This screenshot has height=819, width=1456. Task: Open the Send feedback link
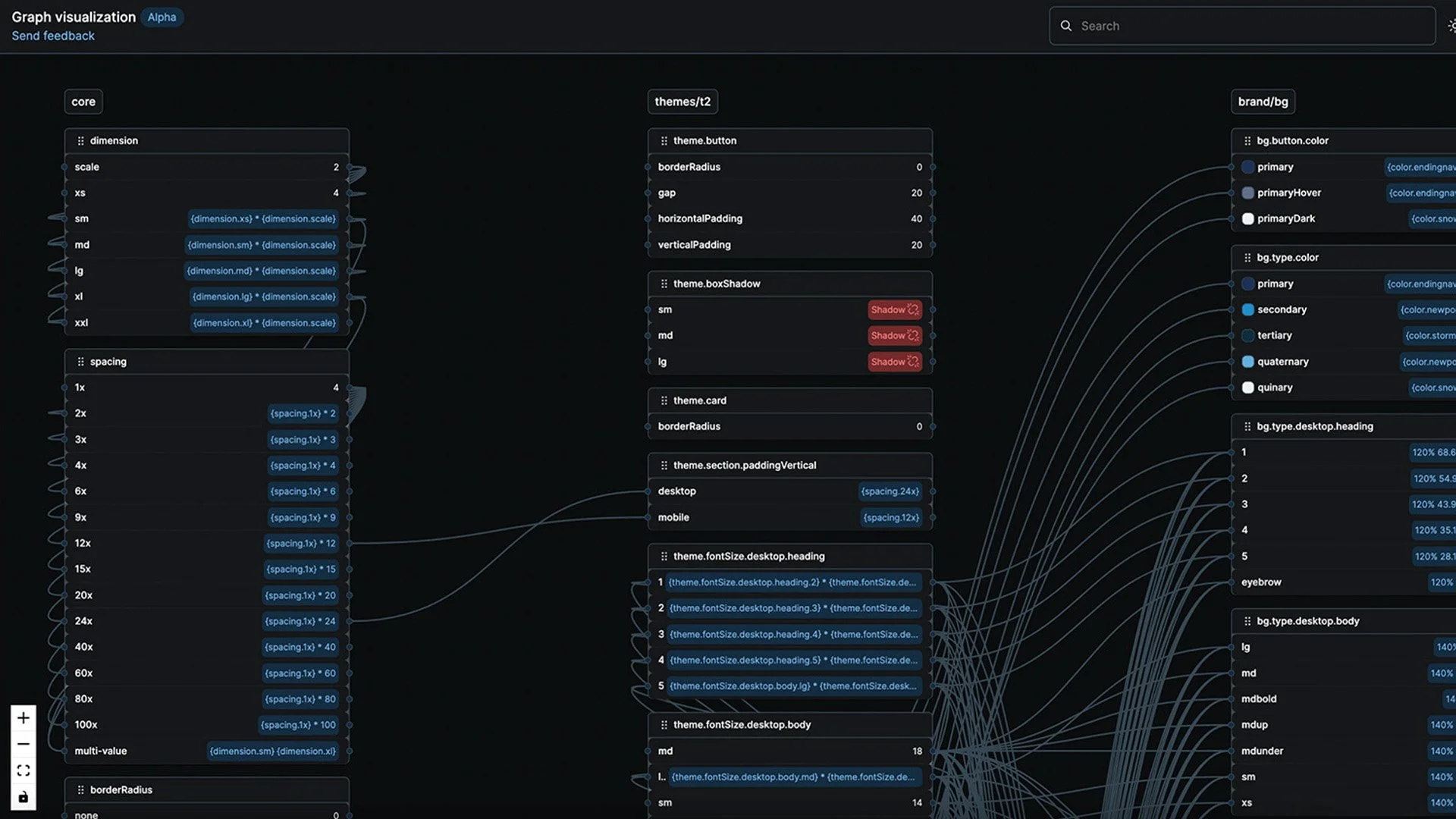point(53,36)
